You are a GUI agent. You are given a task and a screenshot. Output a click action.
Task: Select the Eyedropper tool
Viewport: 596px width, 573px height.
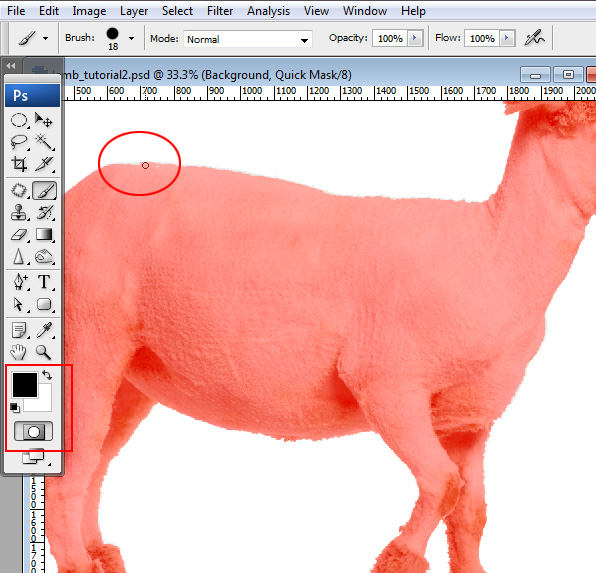pyautogui.click(x=44, y=330)
